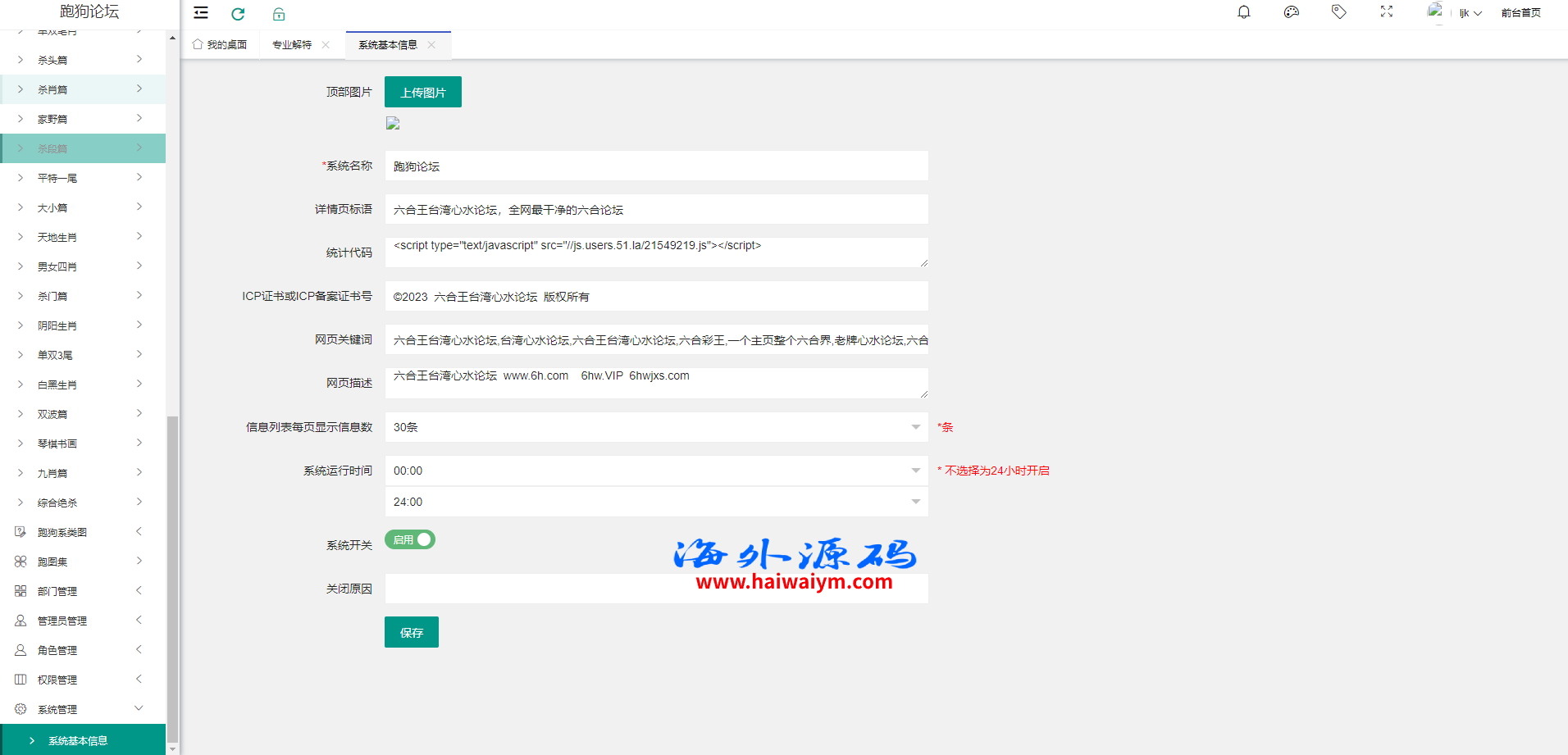Collapse the sidebar with the menu icon

[201, 13]
